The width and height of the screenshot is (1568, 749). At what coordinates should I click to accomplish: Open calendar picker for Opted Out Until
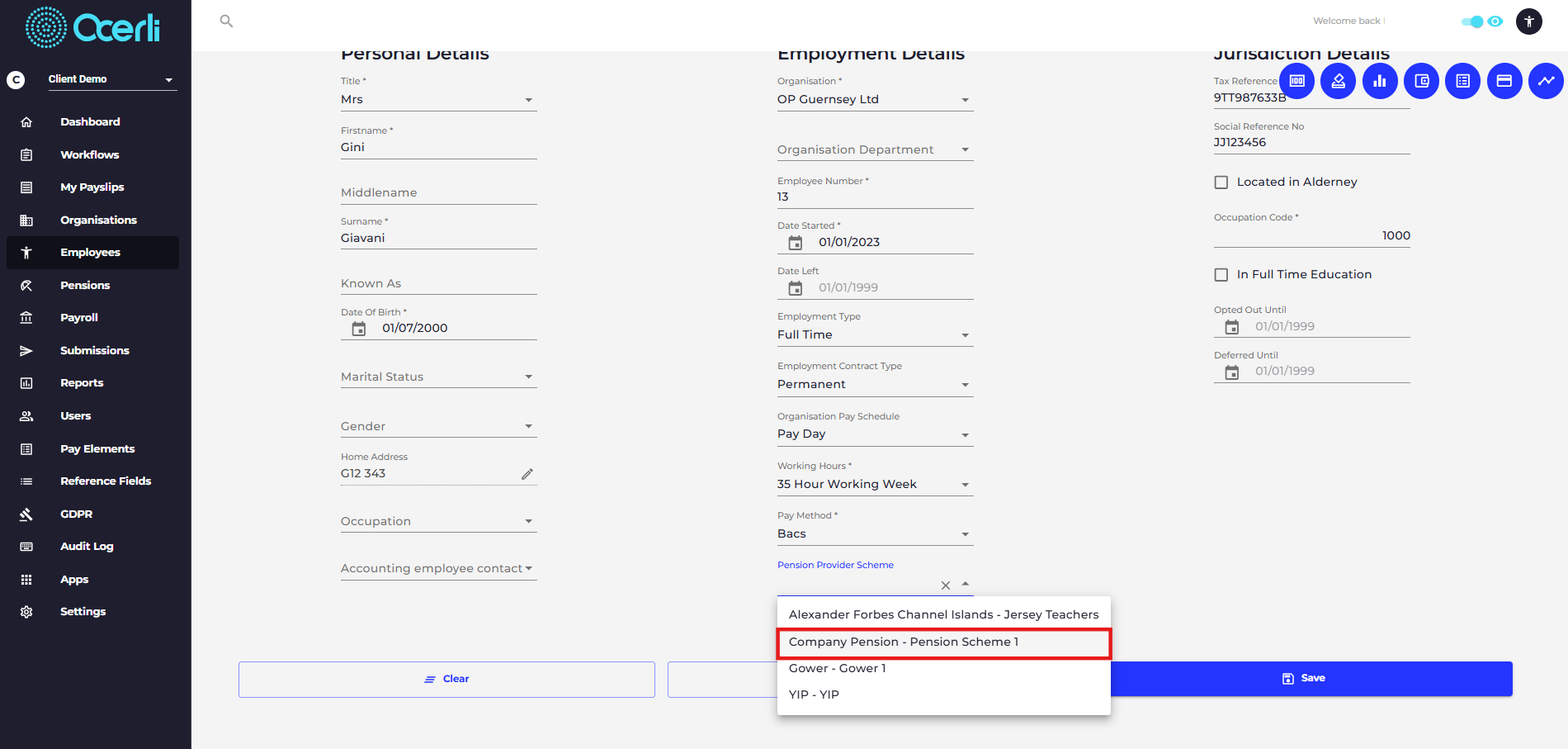pos(1232,327)
